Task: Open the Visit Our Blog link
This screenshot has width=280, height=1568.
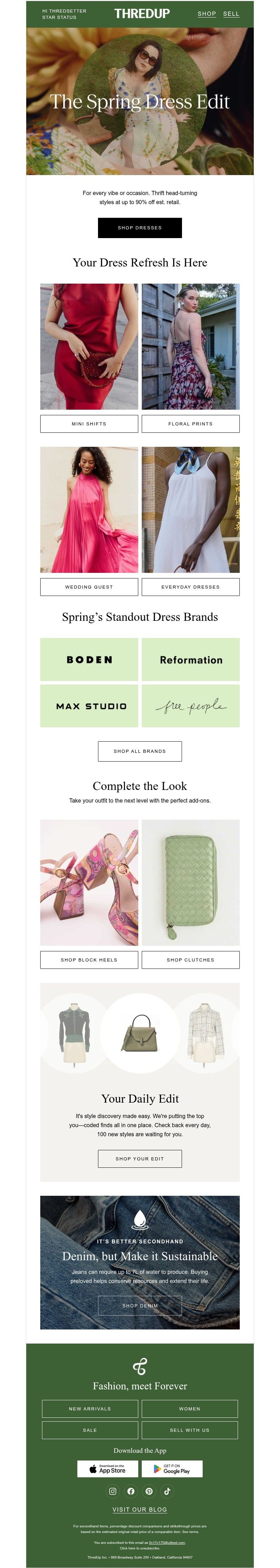Action: (140, 1510)
